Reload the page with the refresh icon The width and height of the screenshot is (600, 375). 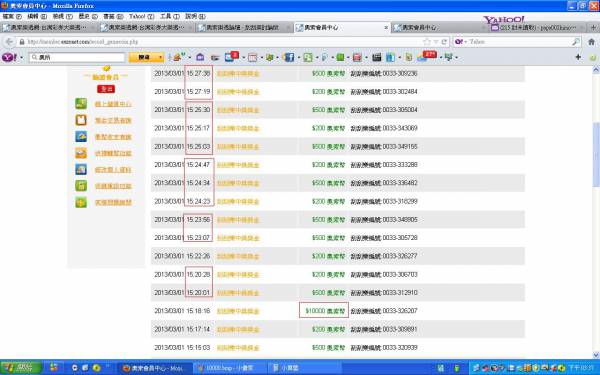click(444, 42)
